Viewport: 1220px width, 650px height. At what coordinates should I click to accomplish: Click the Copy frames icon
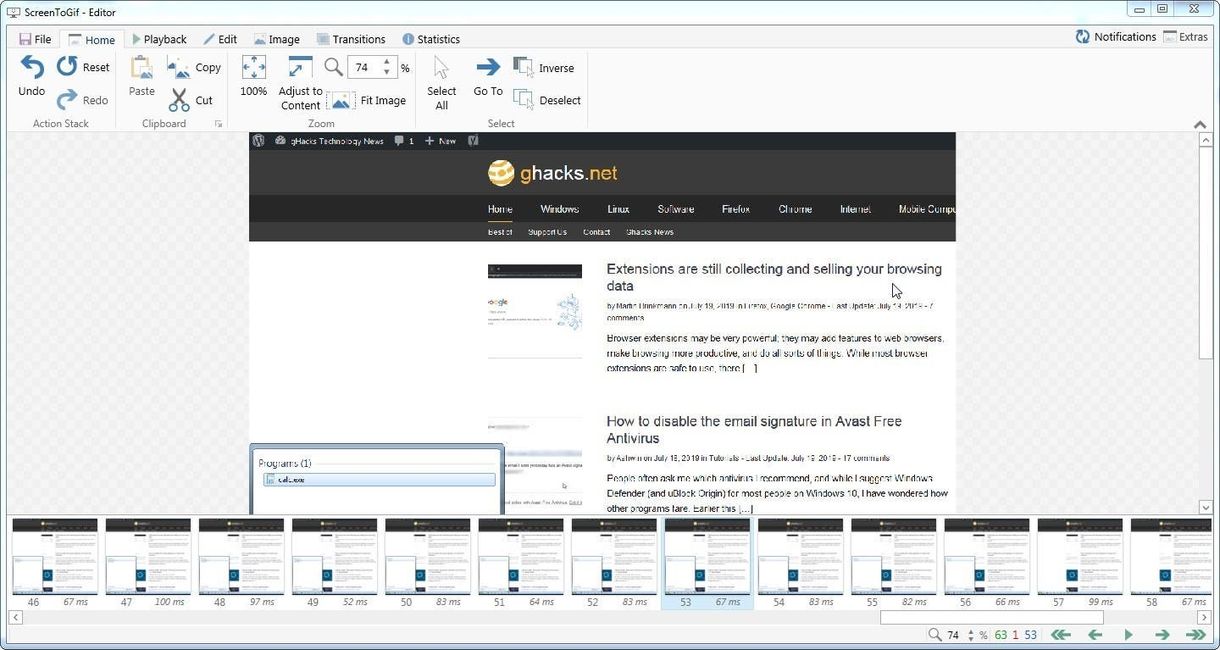click(x=178, y=67)
